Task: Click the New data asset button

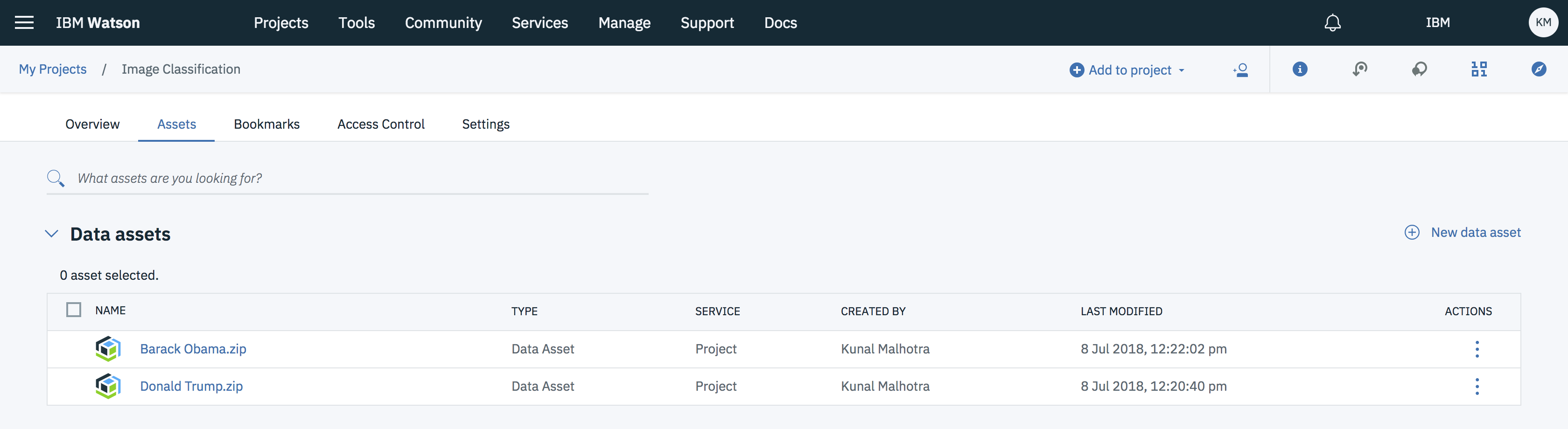Action: point(1462,232)
